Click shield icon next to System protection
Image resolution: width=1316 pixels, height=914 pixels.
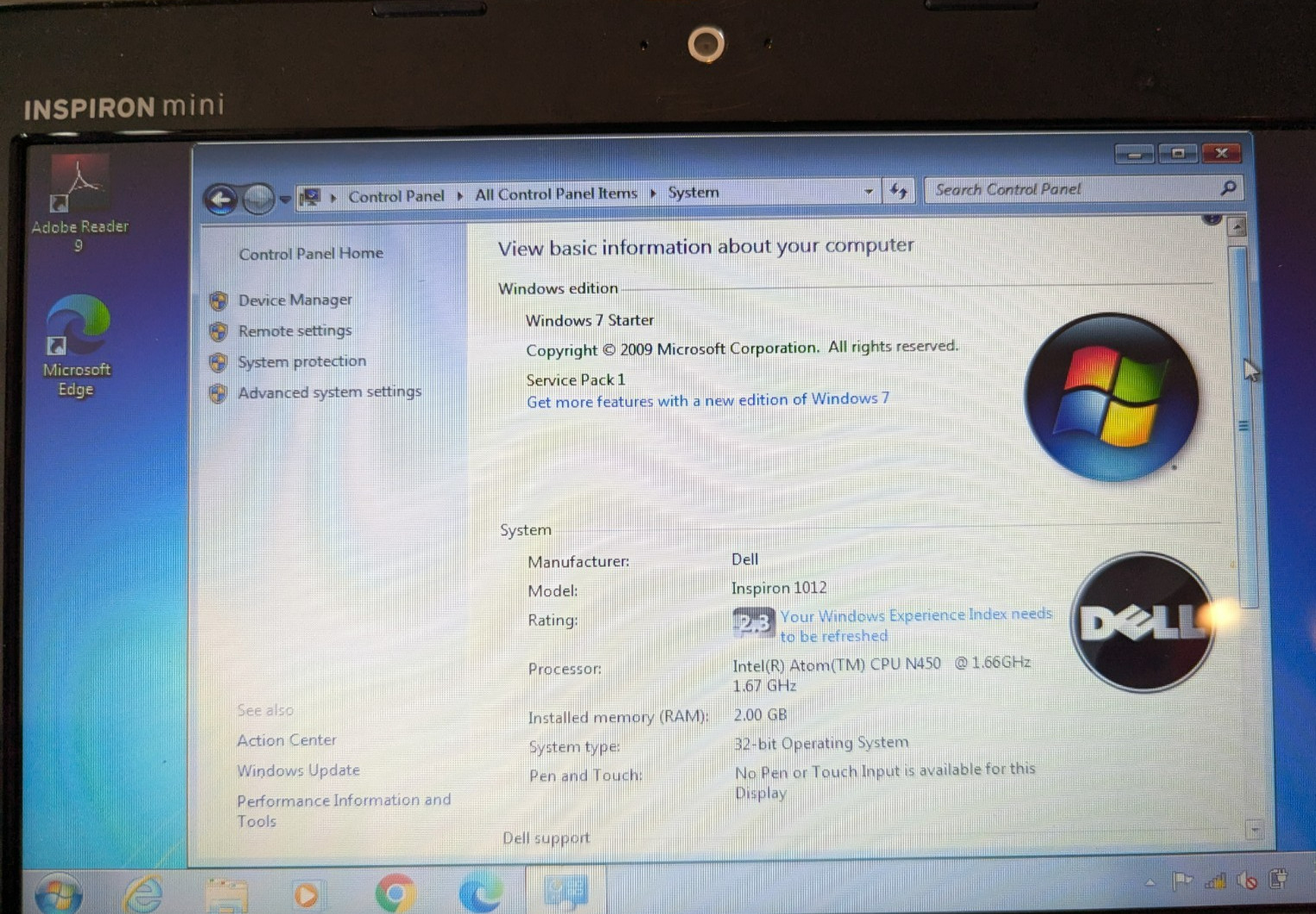(218, 362)
